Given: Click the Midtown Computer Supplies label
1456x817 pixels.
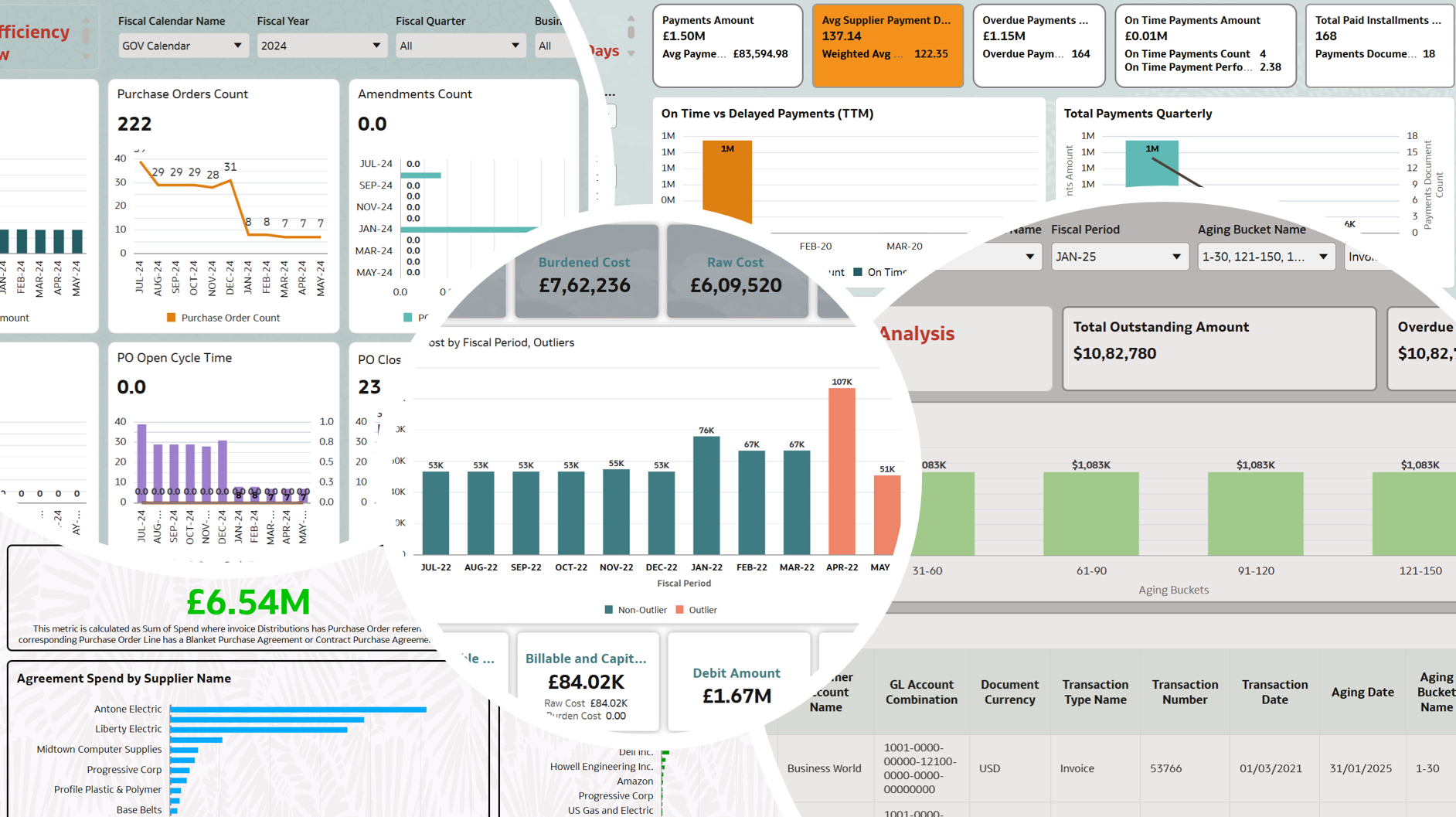Looking at the screenshot, I should [99, 749].
